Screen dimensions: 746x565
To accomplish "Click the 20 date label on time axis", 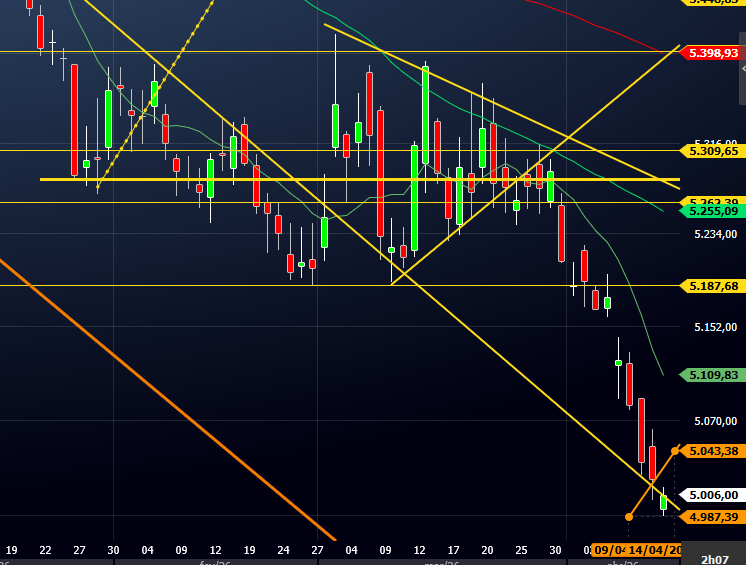I will pyautogui.click(x=487, y=550).
